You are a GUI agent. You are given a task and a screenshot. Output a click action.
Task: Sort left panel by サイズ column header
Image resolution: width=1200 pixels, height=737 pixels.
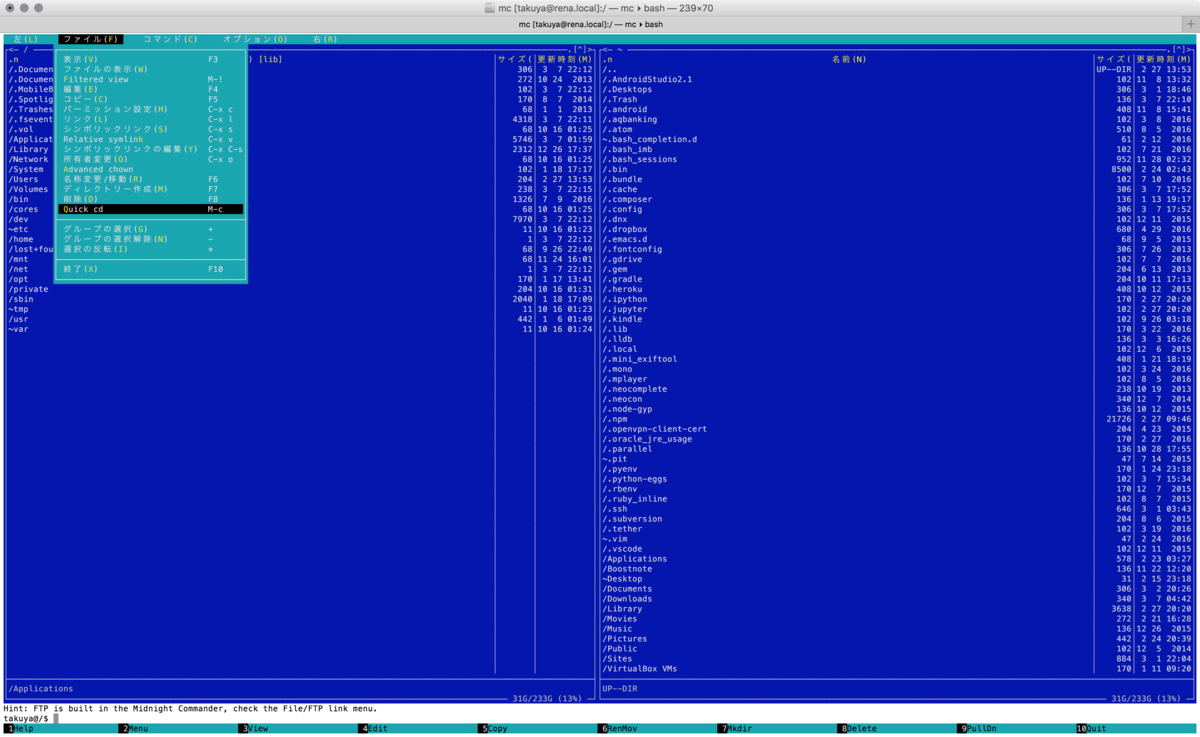coord(515,59)
